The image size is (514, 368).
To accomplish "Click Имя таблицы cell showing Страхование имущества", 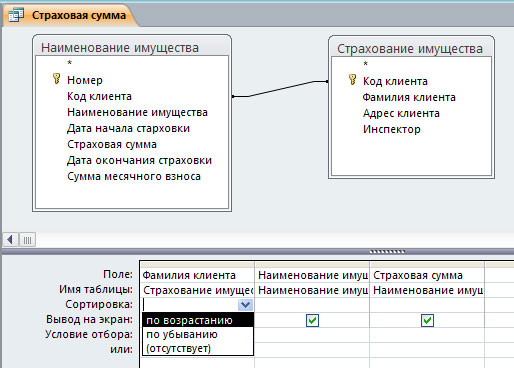I will [x=197, y=290].
